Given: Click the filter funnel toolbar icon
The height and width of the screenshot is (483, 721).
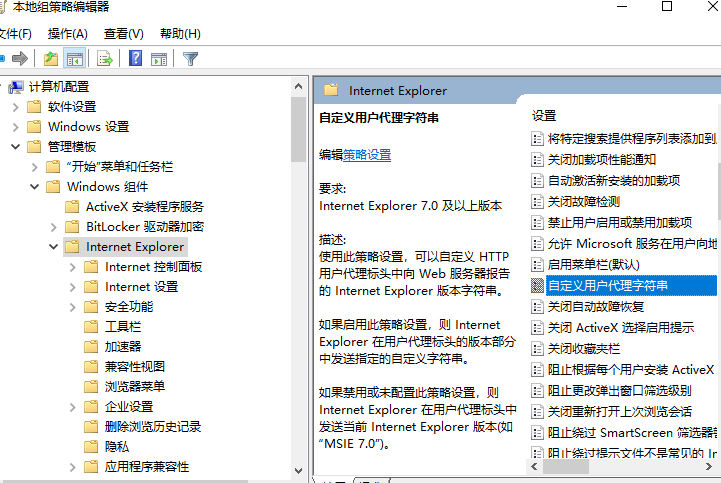Looking at the screenshot, I should 190,59.
